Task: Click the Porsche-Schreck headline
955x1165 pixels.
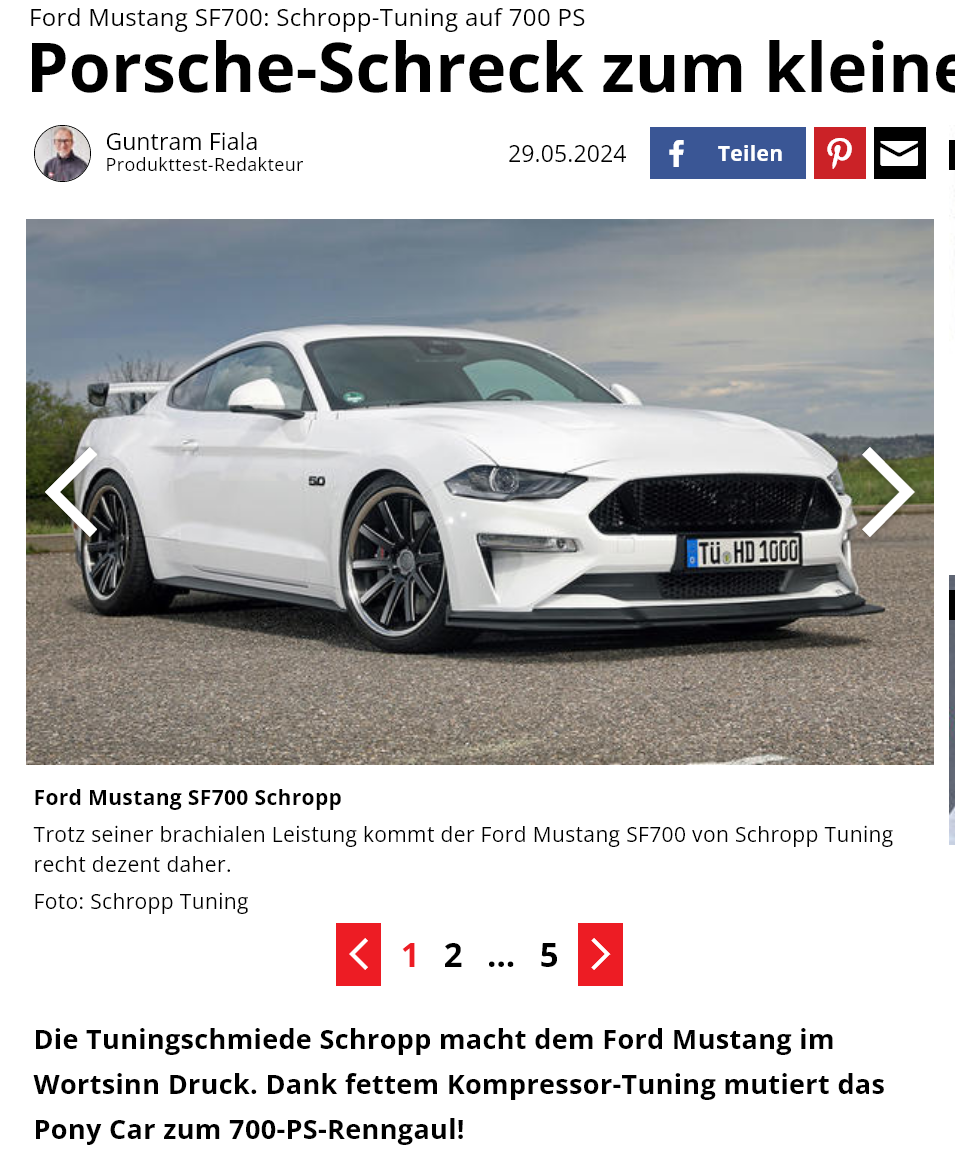Action: [491, 68]
